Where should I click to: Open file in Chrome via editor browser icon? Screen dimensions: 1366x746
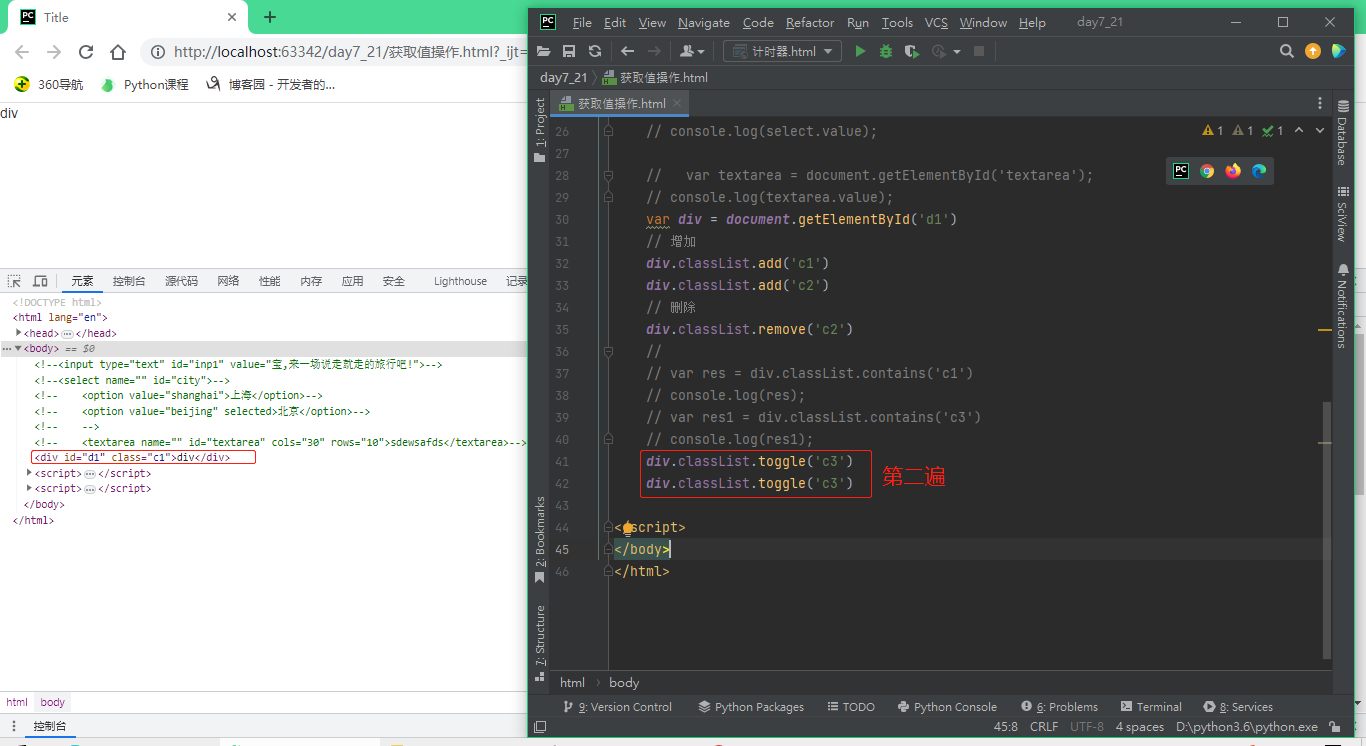pyautogui.click(x=1207, y=171)
